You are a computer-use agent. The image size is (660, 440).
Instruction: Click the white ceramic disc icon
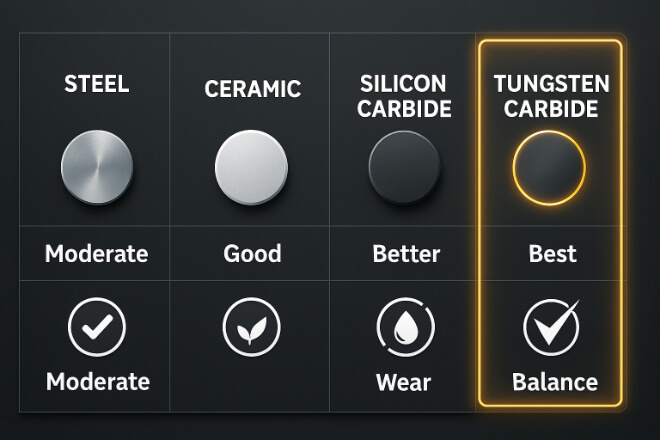click(x=251, y=167)
